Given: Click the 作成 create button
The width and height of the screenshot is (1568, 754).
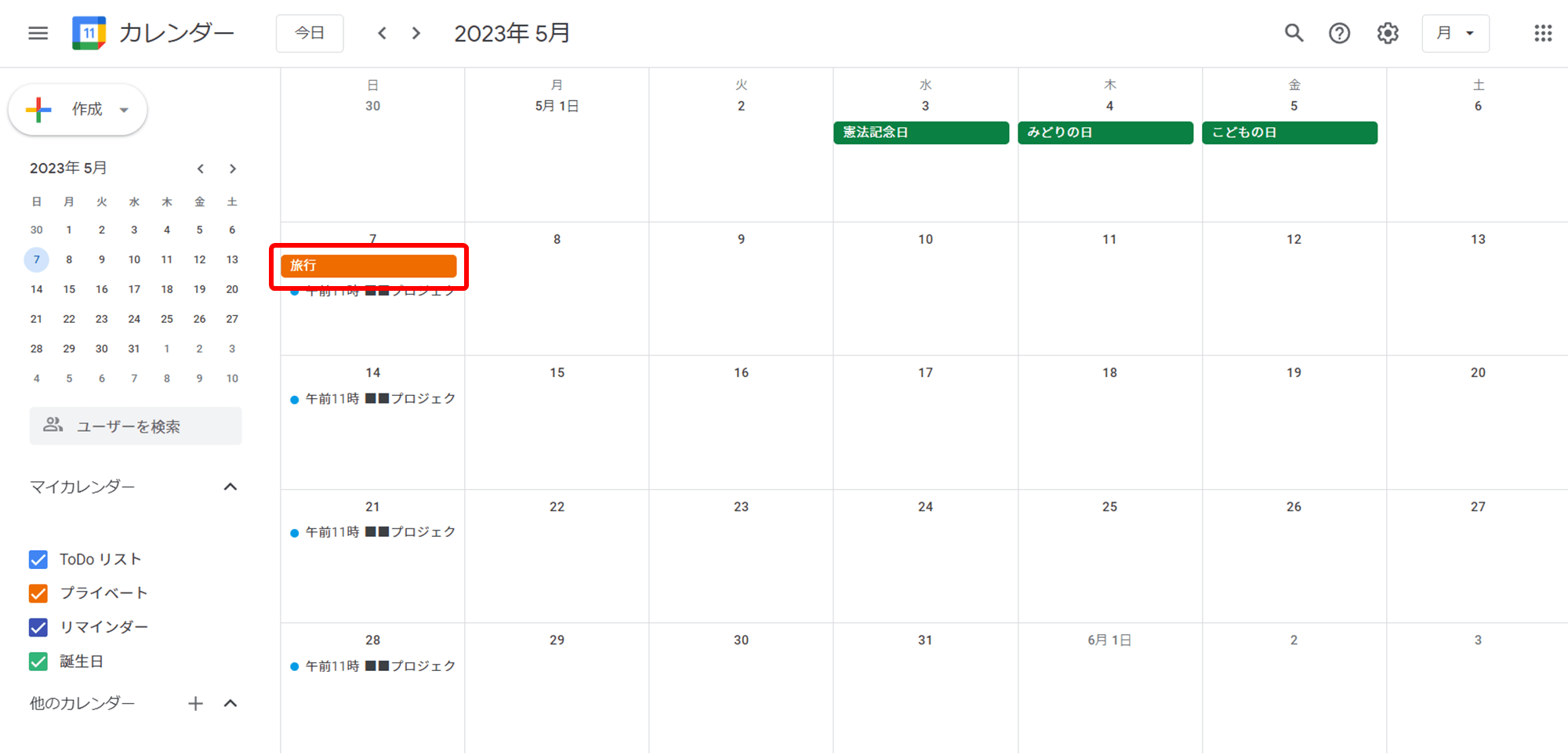Looking at the screenshot, I should click(x=78, y=110).
